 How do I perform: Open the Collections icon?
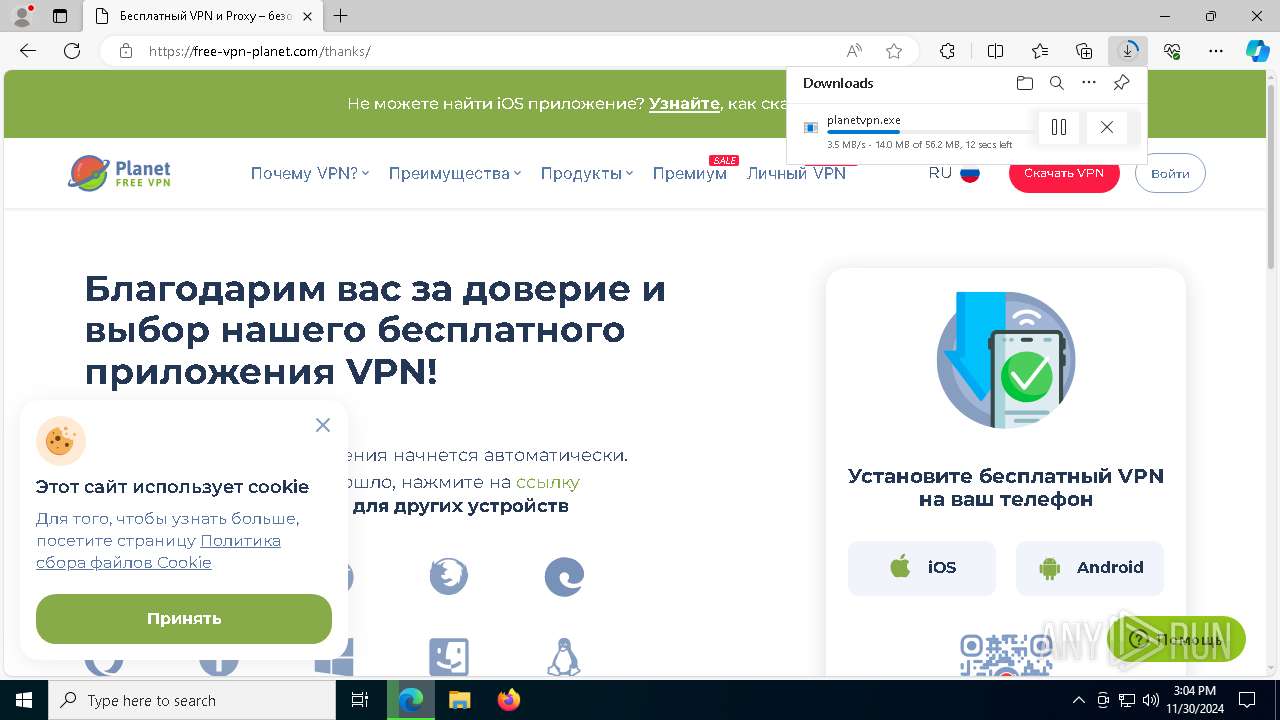point(1084,51)
